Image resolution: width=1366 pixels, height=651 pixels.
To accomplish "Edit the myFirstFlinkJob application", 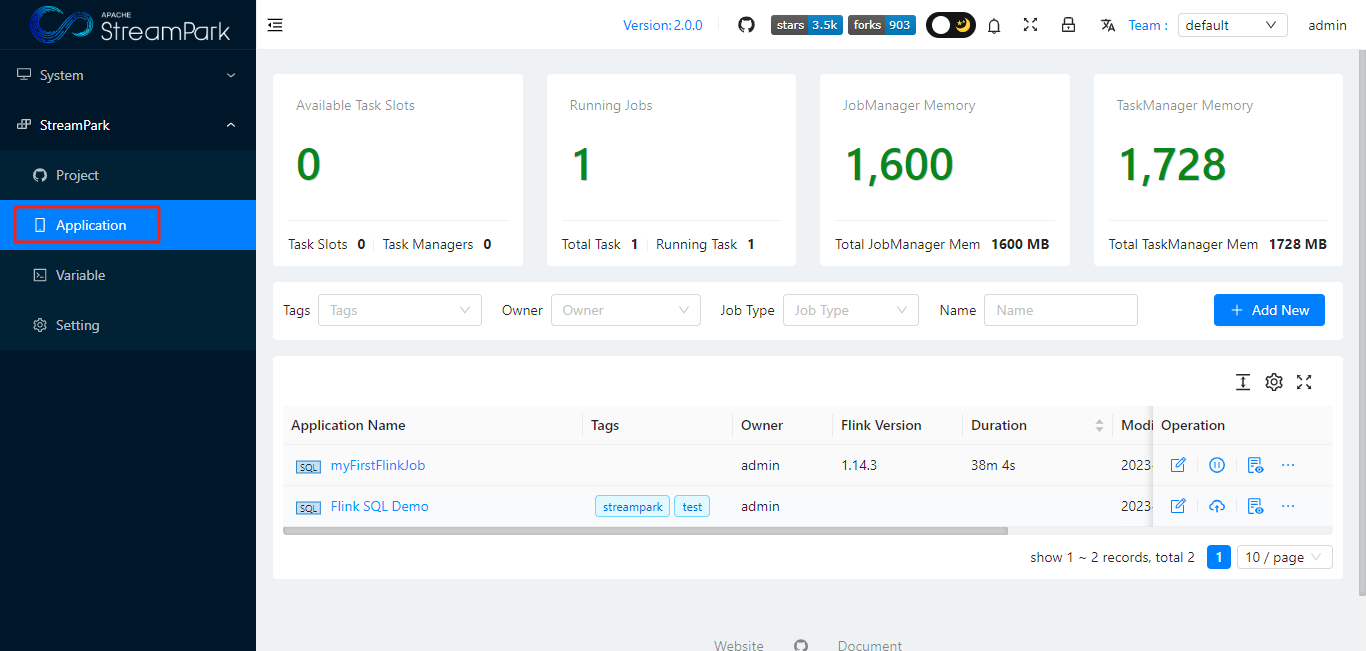I will 1178,465.
